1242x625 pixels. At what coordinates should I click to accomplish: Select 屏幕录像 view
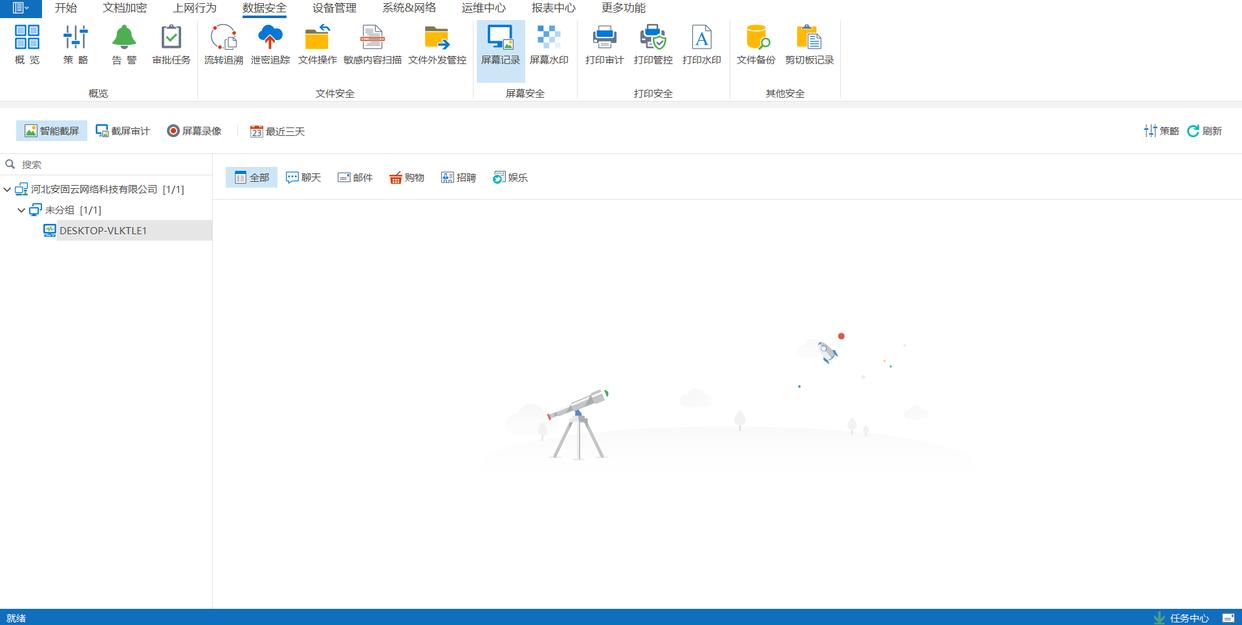(x=194, y=131)
